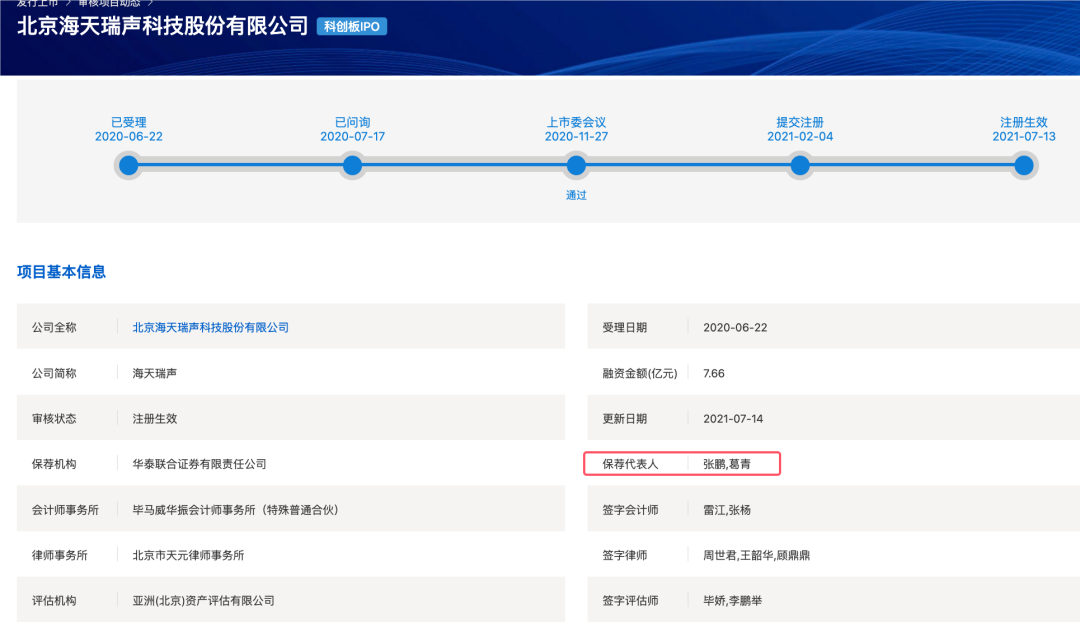
Task: Select the 上市委会议 milestone circle
Action: (x=576, y=165)
